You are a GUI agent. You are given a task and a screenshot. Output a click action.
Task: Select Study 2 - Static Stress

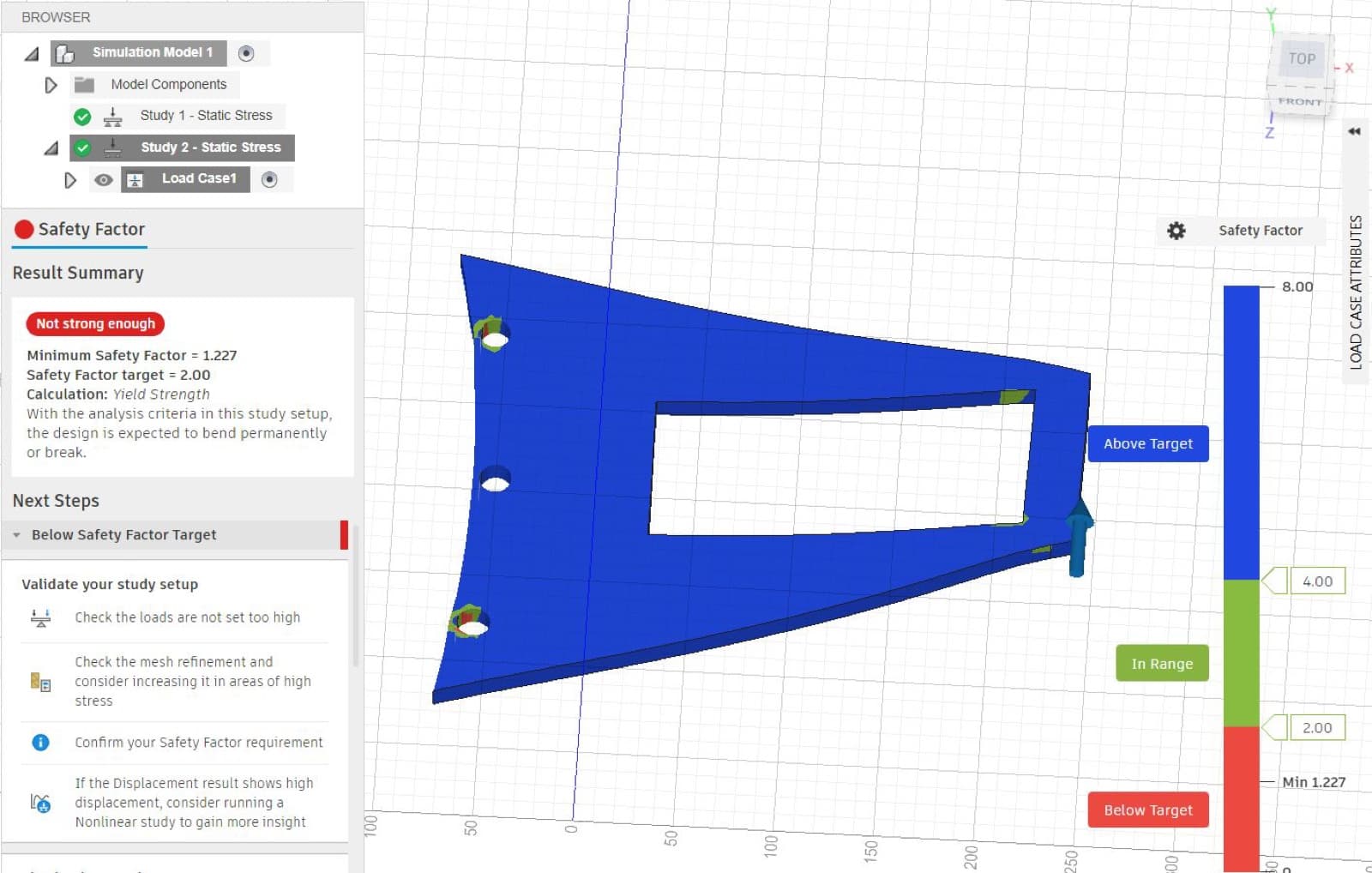tap(211, 147)
